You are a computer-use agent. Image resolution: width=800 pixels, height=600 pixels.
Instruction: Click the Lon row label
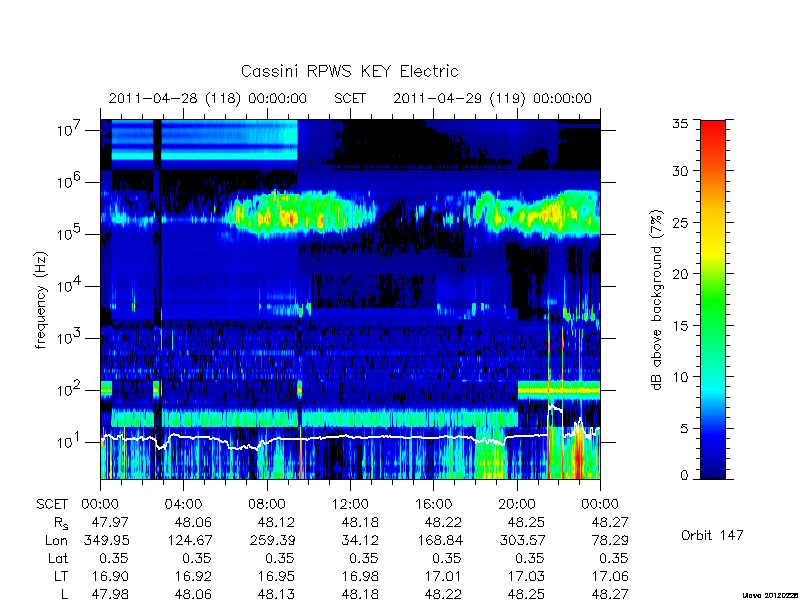click(x=56, y=540)
